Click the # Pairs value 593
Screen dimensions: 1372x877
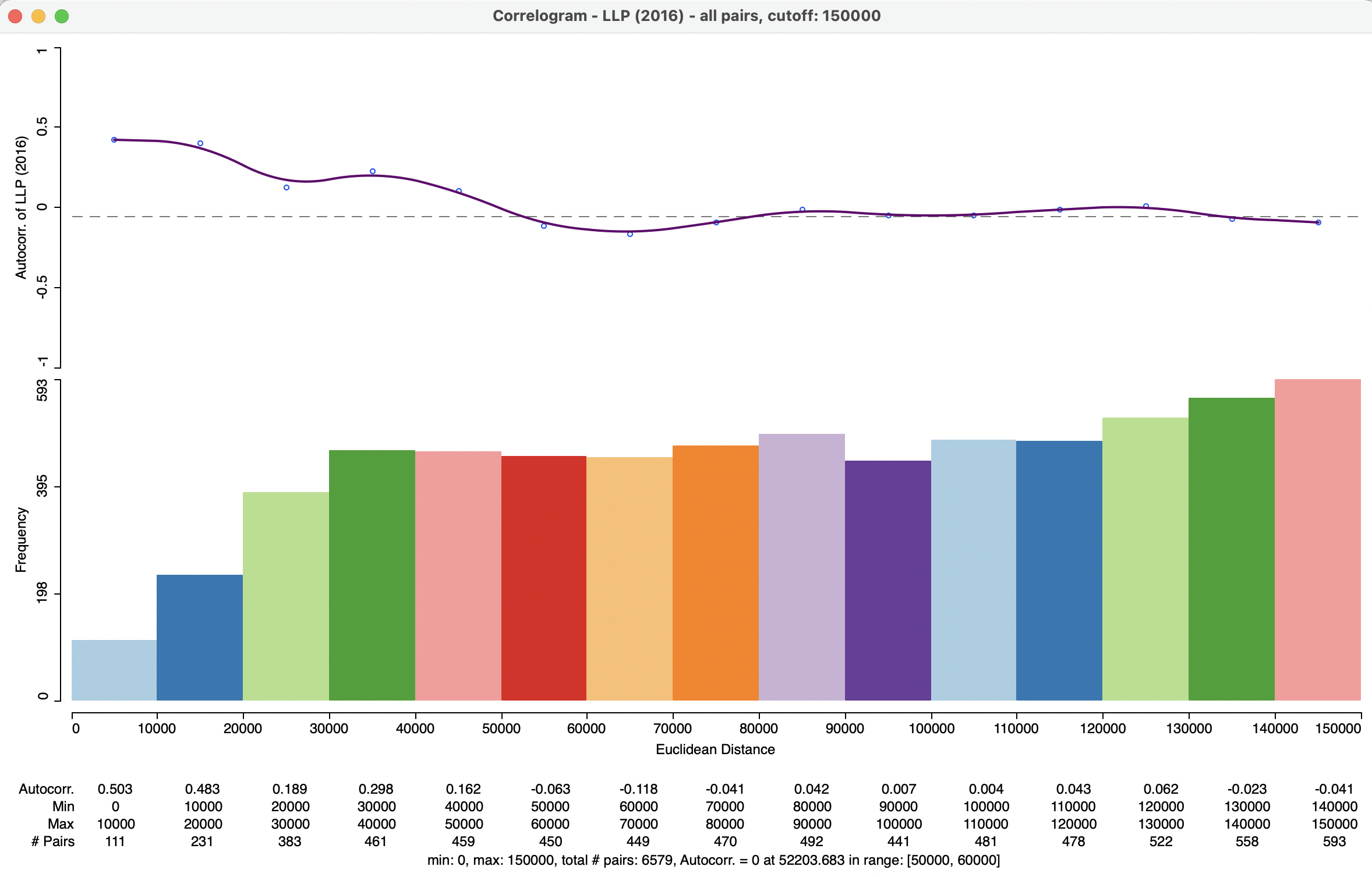click(x=1334, y=841)
